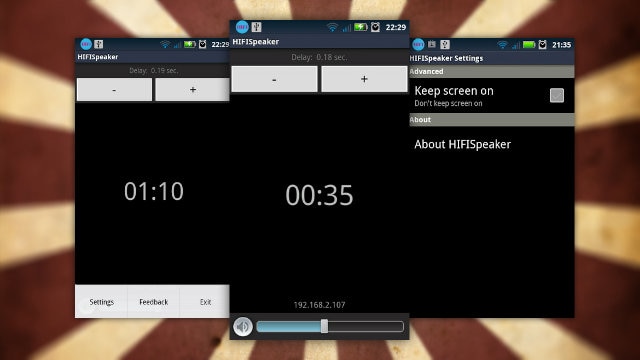Tap alarm clock icon in left screen status bar
The image size is (640, 360).
coord(202,44)
